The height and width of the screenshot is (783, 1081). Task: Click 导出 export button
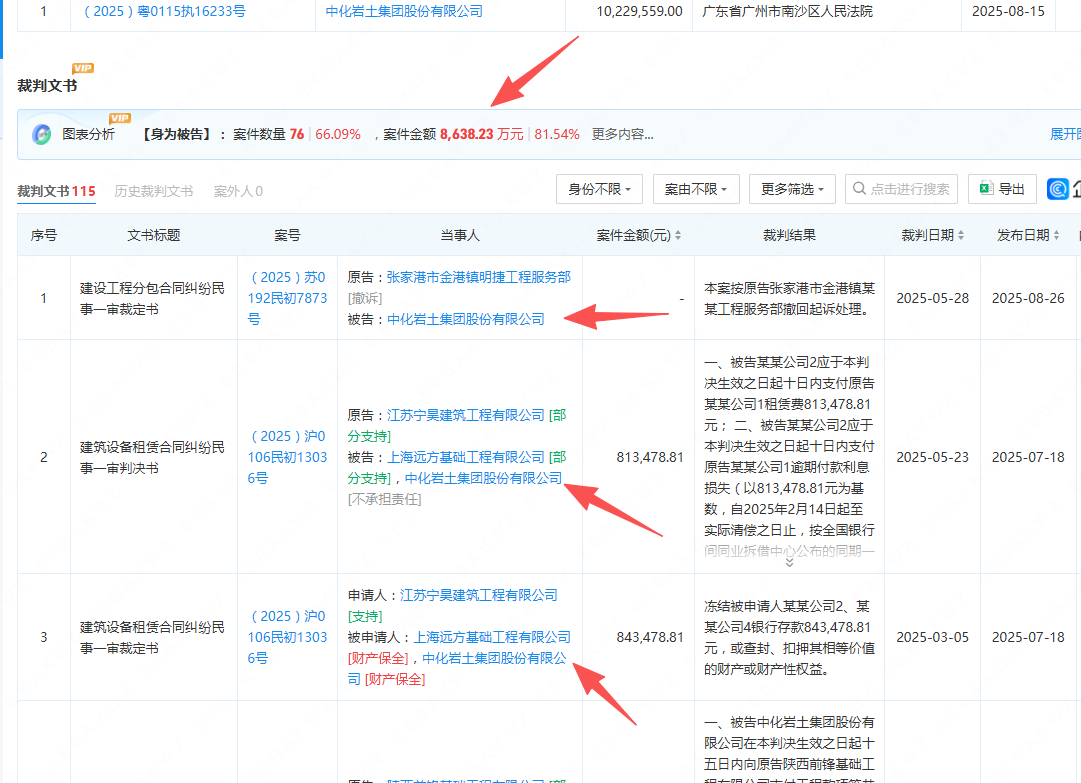tap(1002, 189)
